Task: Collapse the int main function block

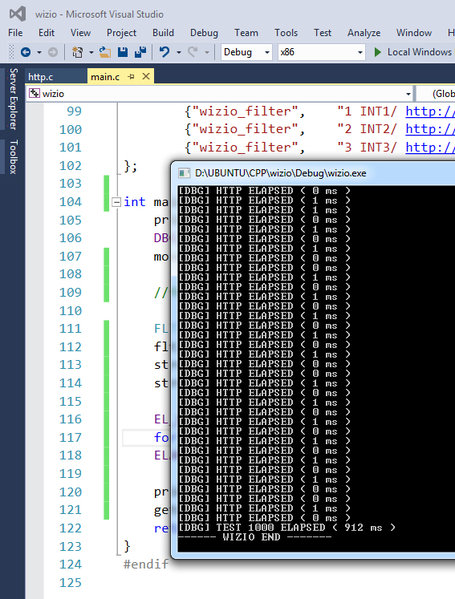Action: pyautogui.click(x=116, y=202)
